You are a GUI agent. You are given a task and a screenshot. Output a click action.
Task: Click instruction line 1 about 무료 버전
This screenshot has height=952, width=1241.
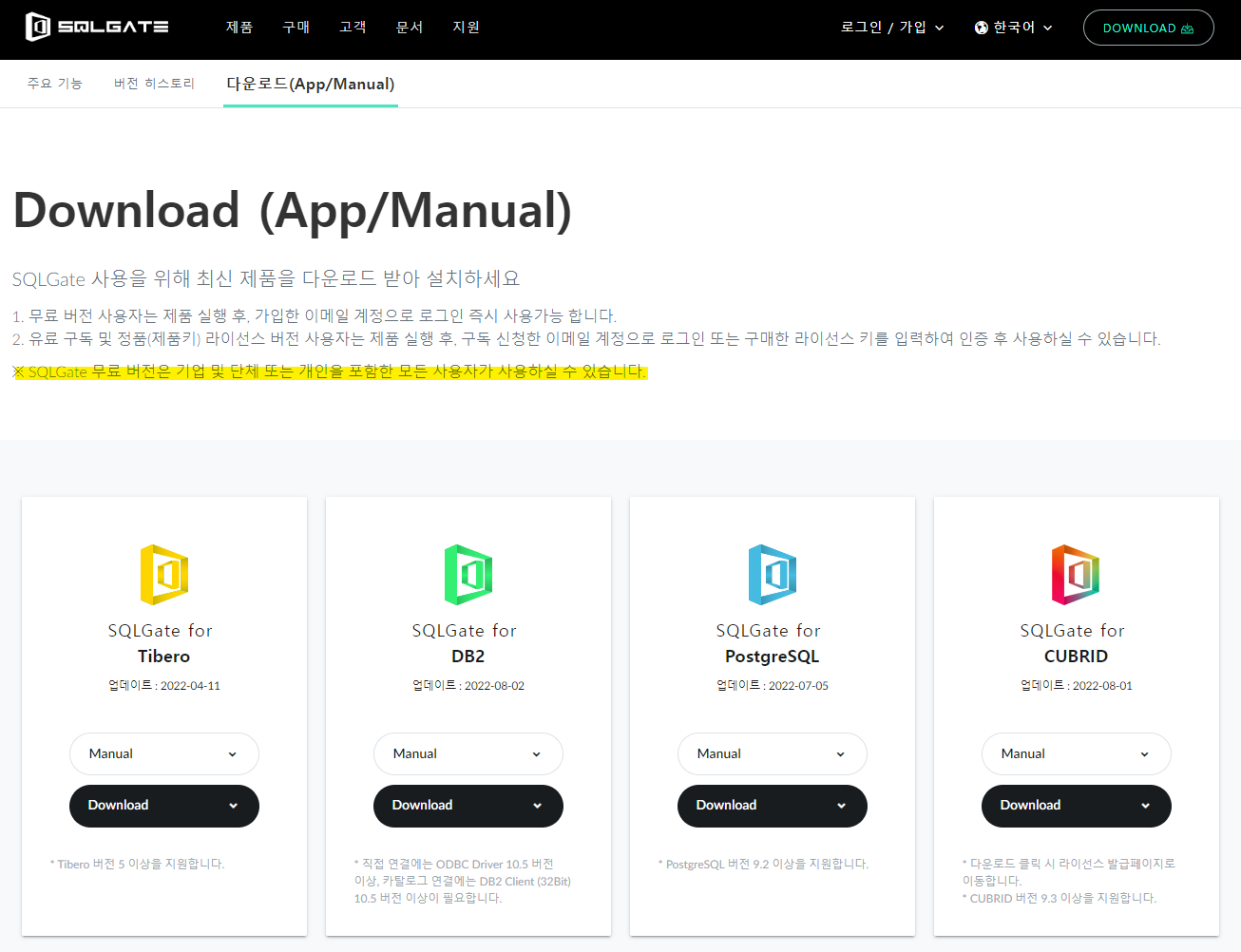click(315, 315)
